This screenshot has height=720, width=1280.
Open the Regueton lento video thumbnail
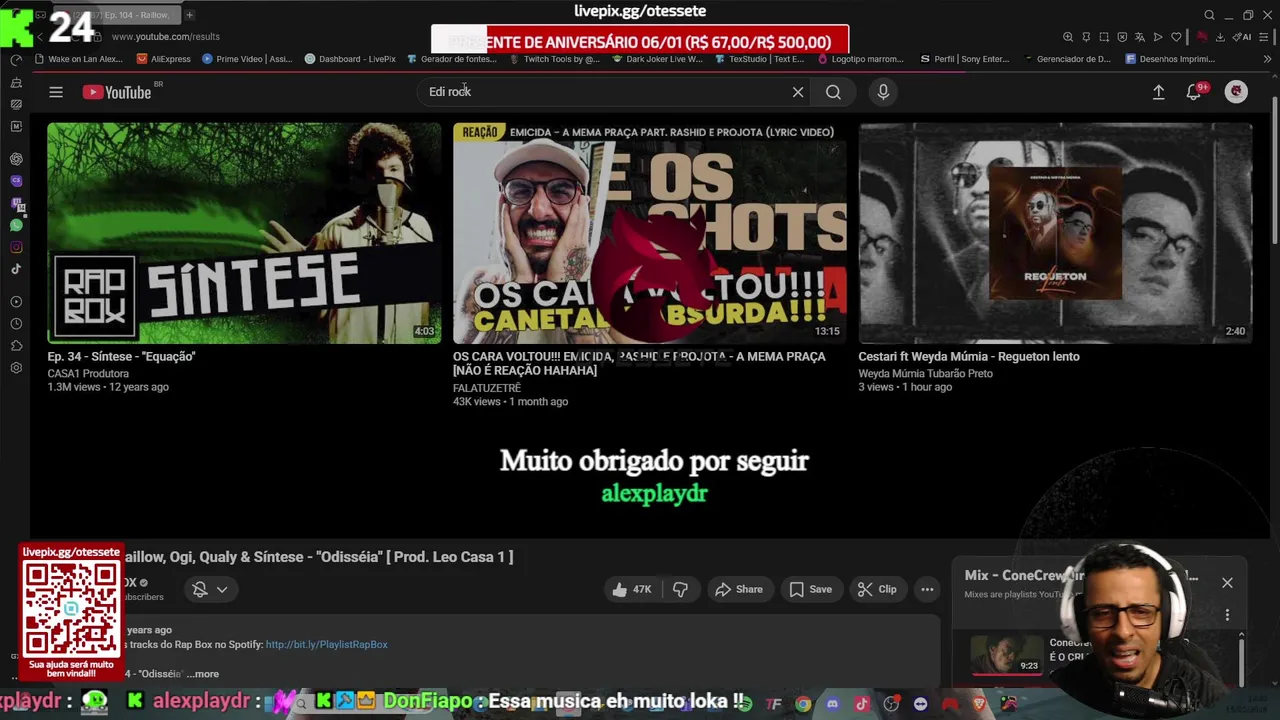1055,233
